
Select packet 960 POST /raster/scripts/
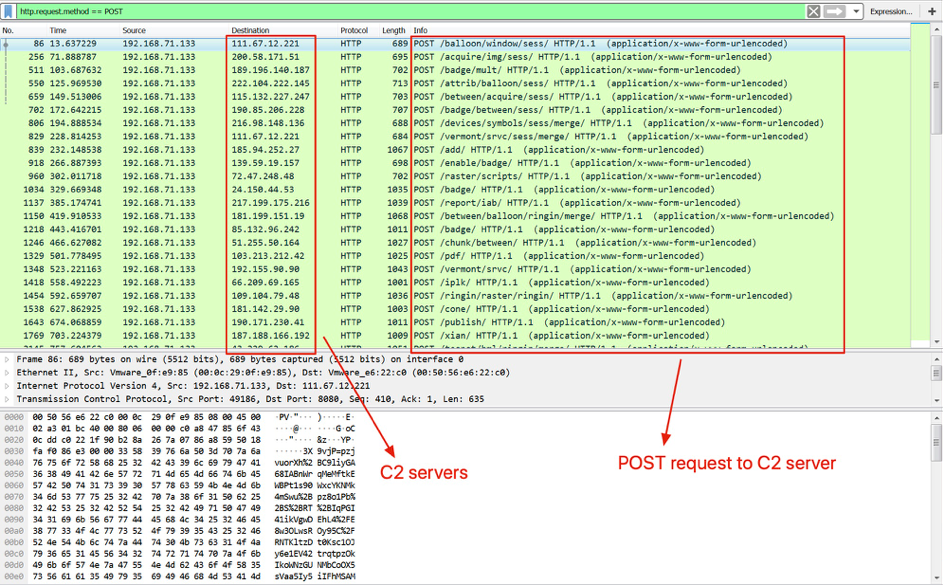(455, 176)
